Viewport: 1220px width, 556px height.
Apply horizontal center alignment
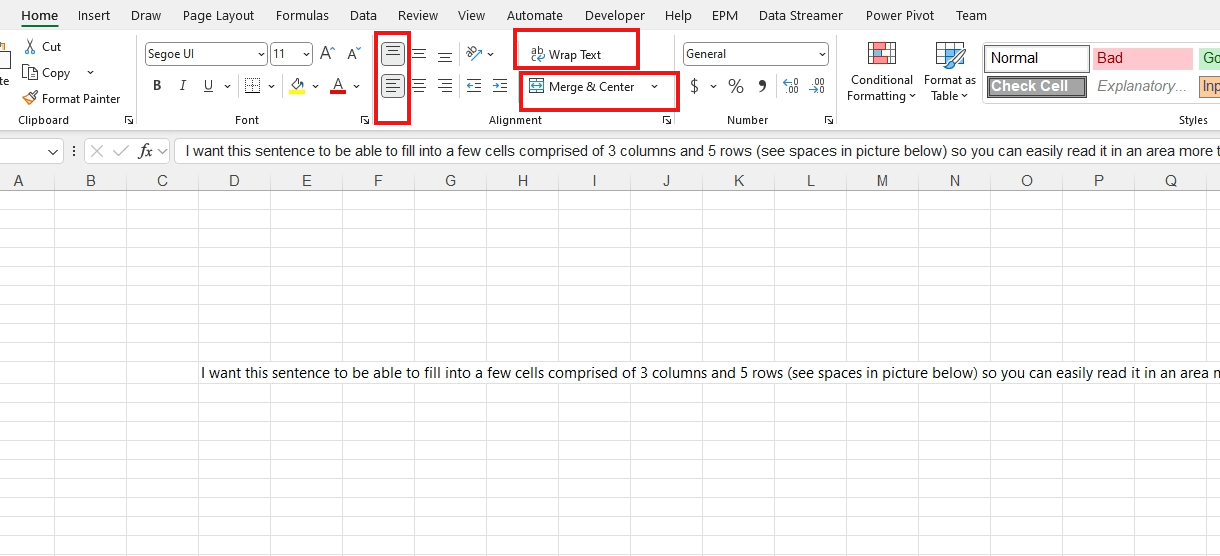pyautogui.click(x=419, y=86)
